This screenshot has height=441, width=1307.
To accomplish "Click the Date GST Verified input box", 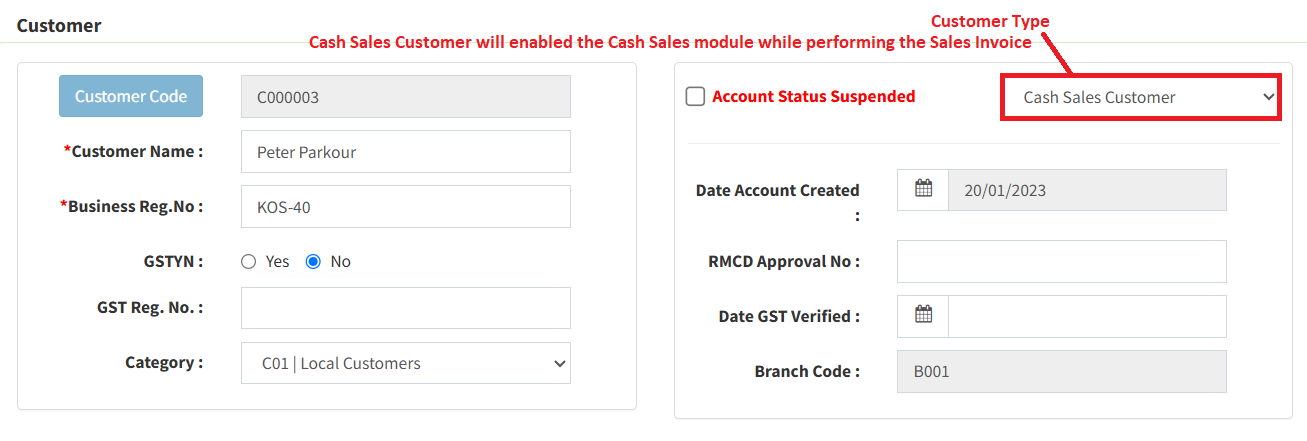I will click(x=1086, y=316).
